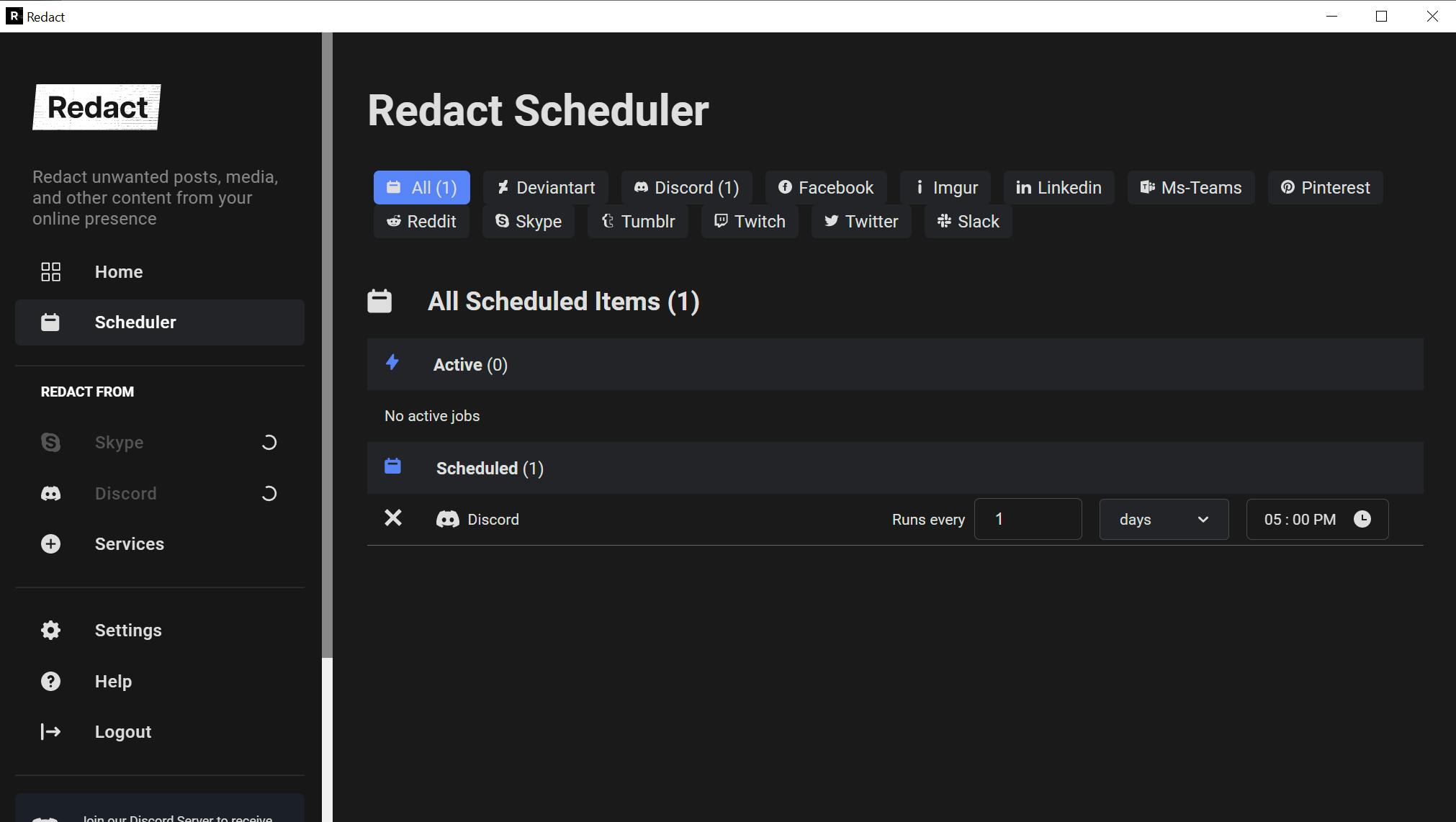Filter scheduler by Ms-Teams
1456x822 pixels.
[x=1191, y=188]
